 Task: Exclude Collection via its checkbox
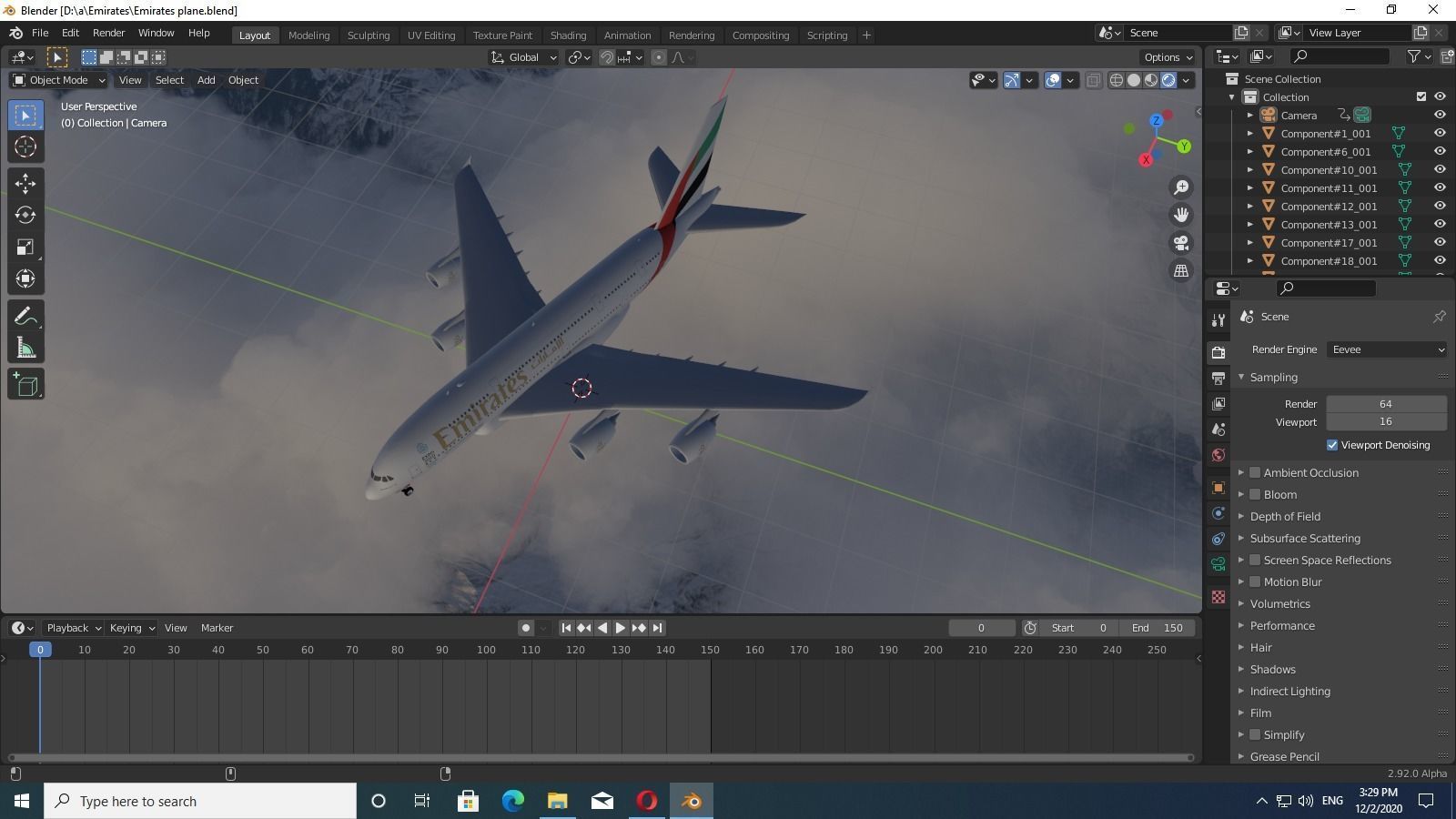pyautogui.click(x=1421, y=96)
